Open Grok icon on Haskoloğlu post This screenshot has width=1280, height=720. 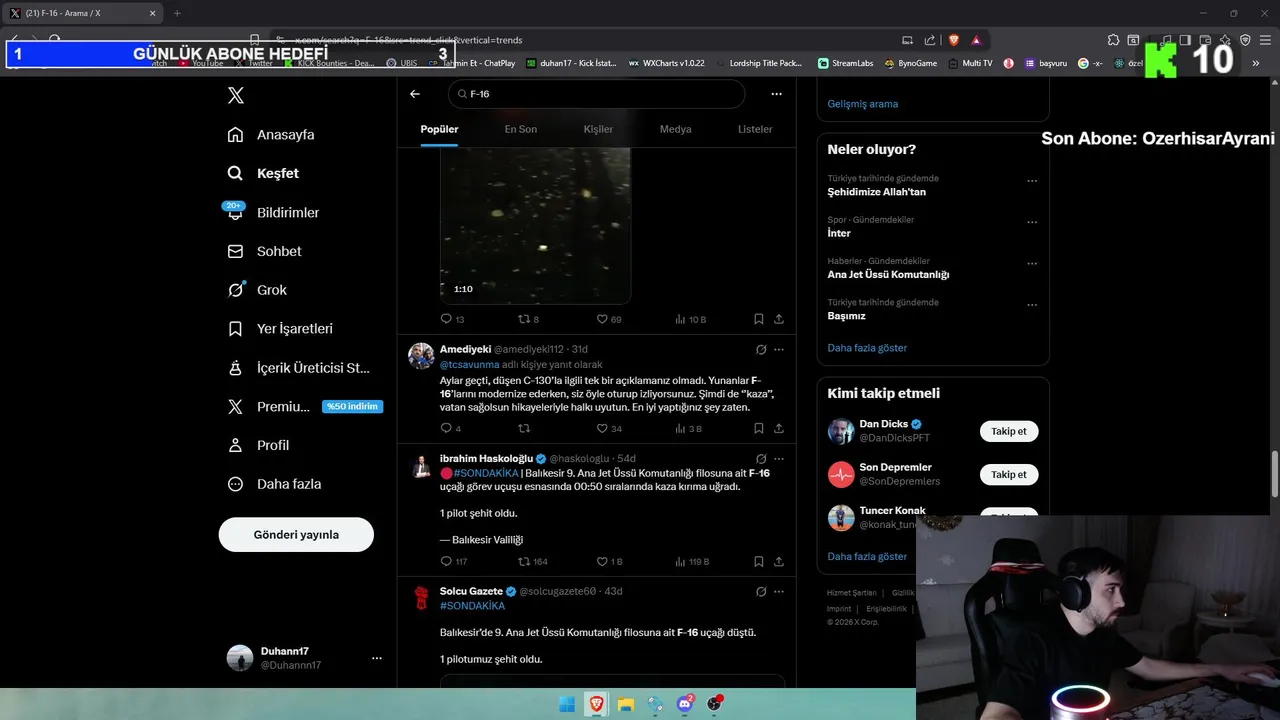click(761, 459)
